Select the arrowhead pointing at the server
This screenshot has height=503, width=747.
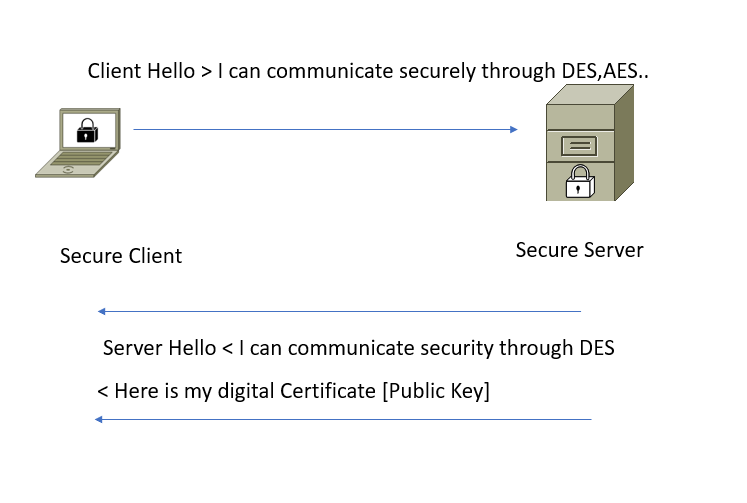(514, 129)
